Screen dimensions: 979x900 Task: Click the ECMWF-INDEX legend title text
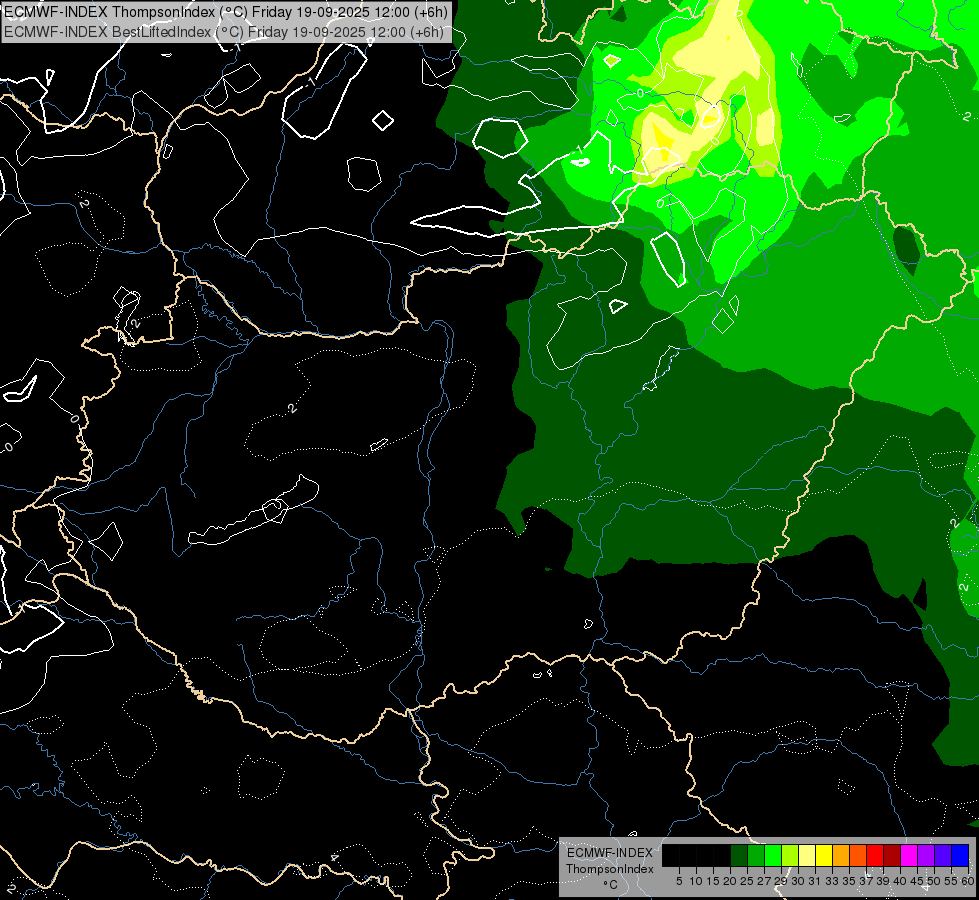point(610,853)
